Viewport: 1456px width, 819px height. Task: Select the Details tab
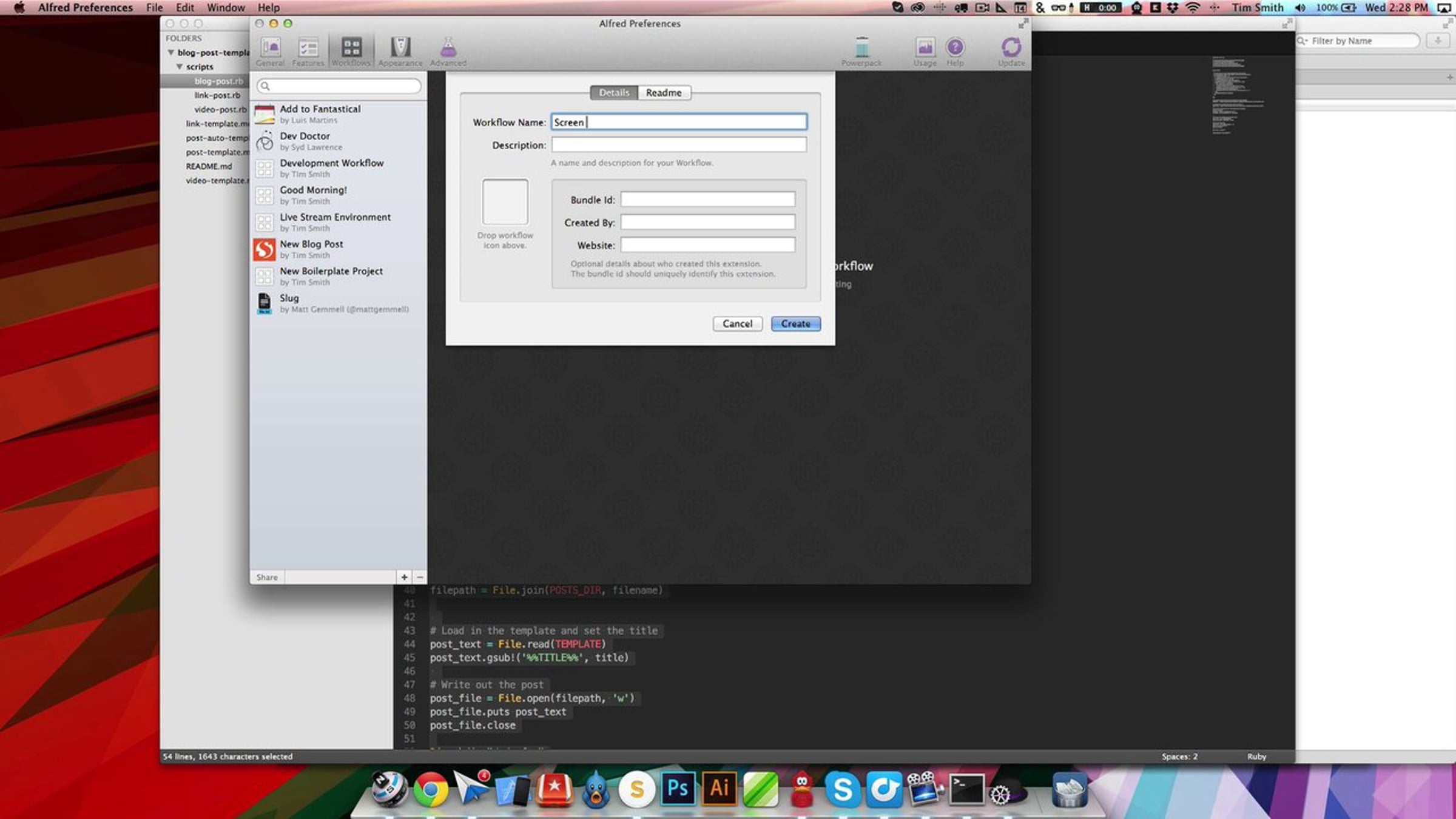coord(614,93)
